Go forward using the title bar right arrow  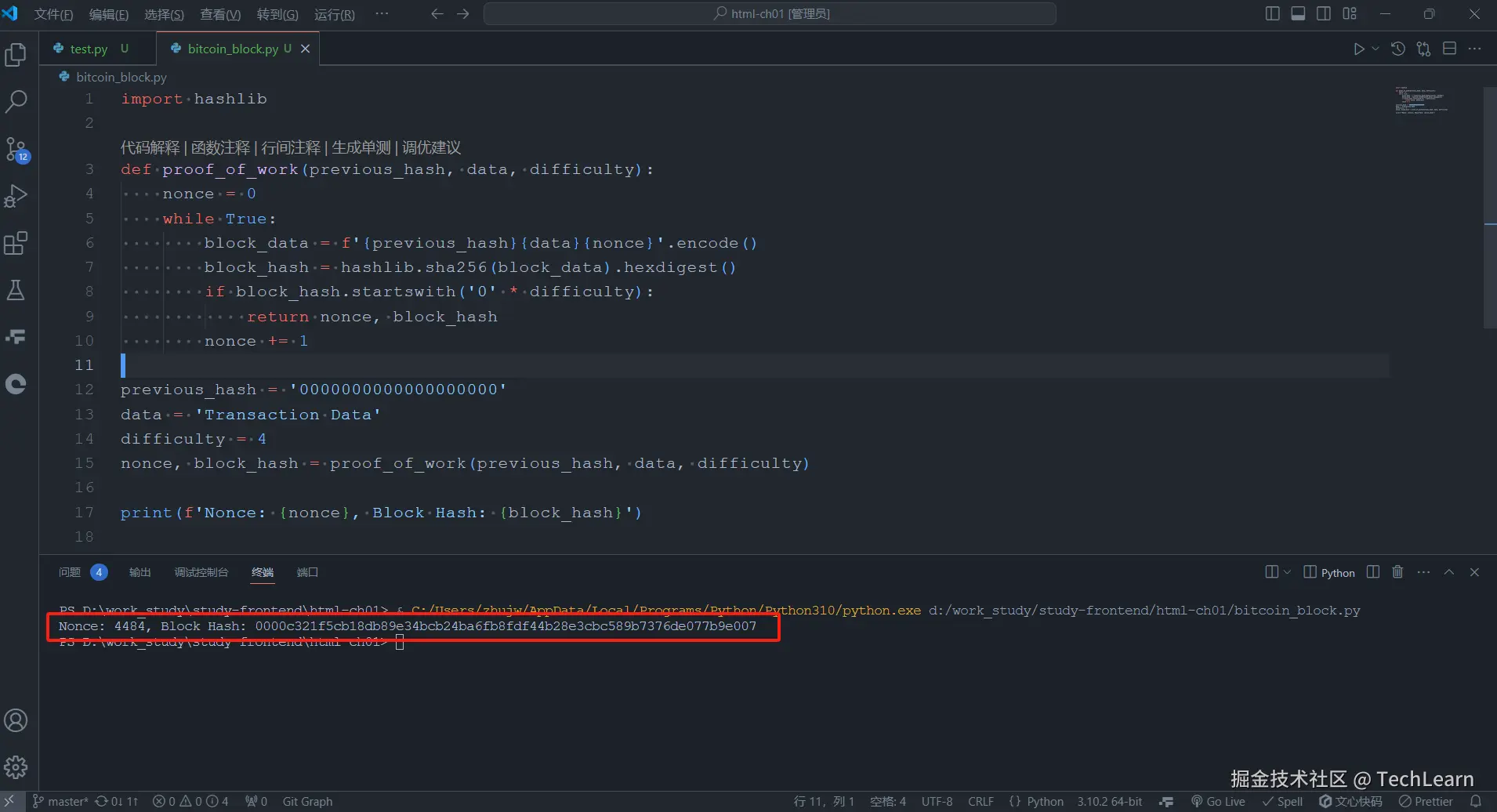(463, 14)
